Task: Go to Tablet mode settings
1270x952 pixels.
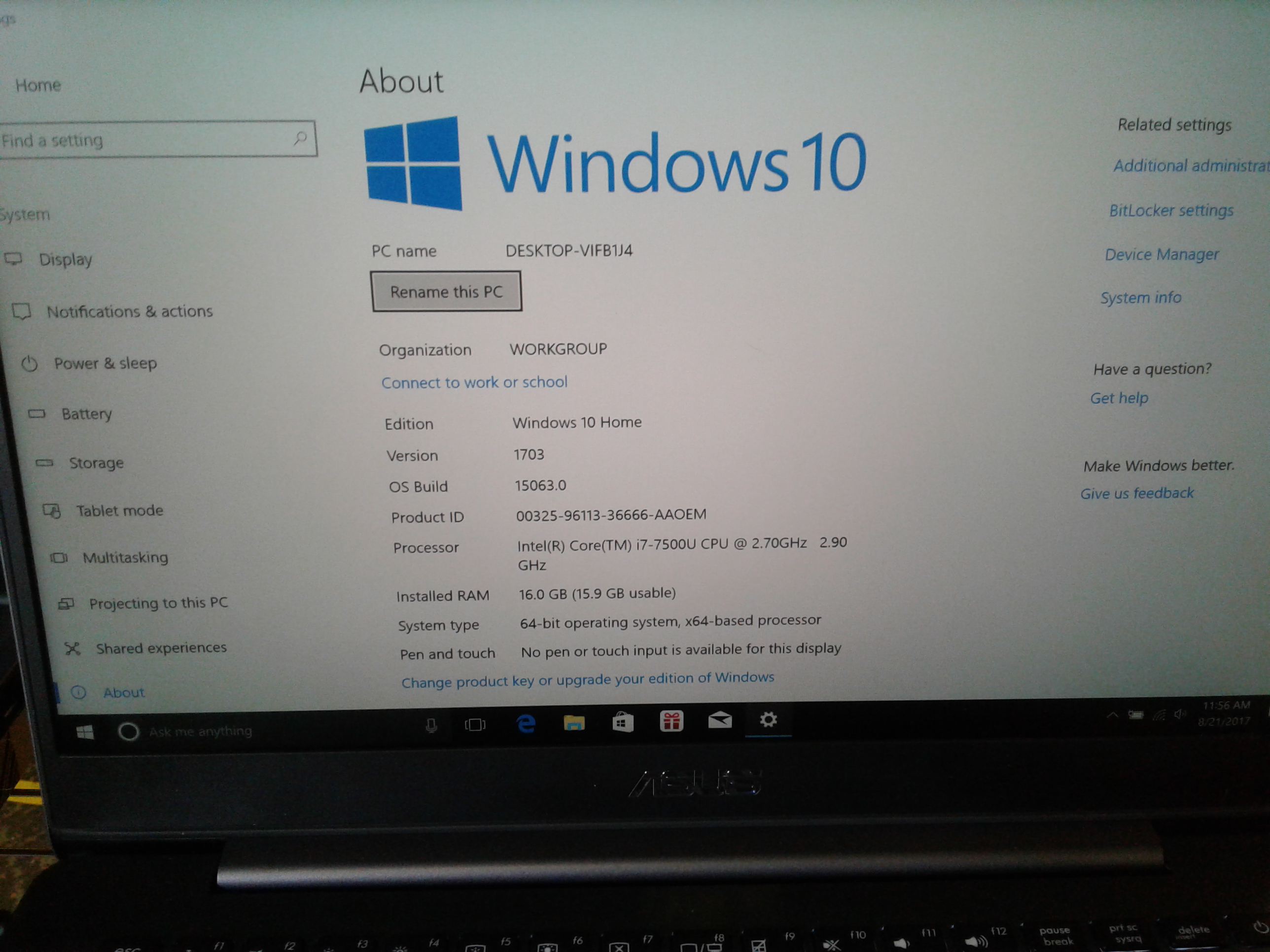Action: tap(119, 510)
